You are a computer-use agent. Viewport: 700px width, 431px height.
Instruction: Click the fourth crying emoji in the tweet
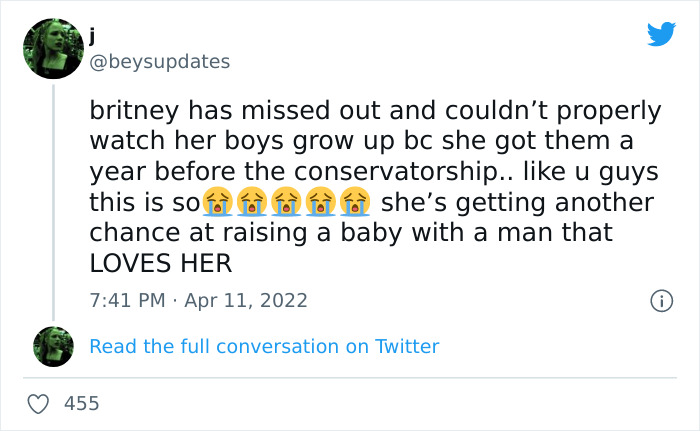[320, 201]
